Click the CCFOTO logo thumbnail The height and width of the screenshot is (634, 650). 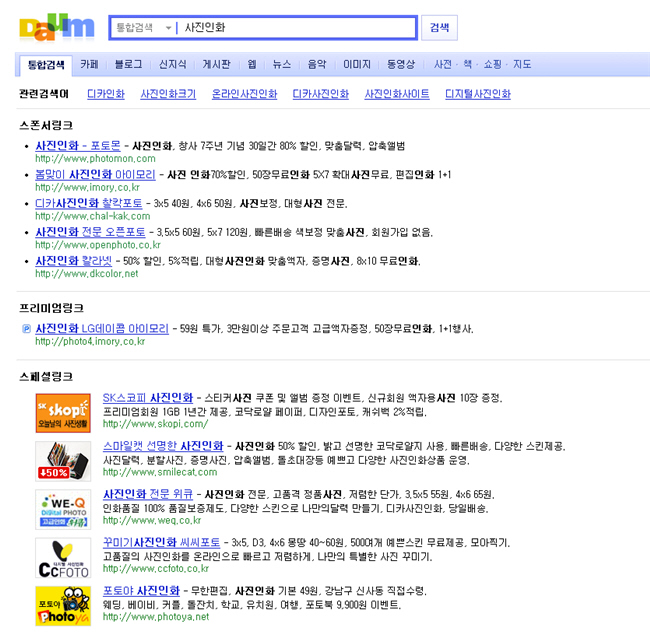click(x=63, y=558)
